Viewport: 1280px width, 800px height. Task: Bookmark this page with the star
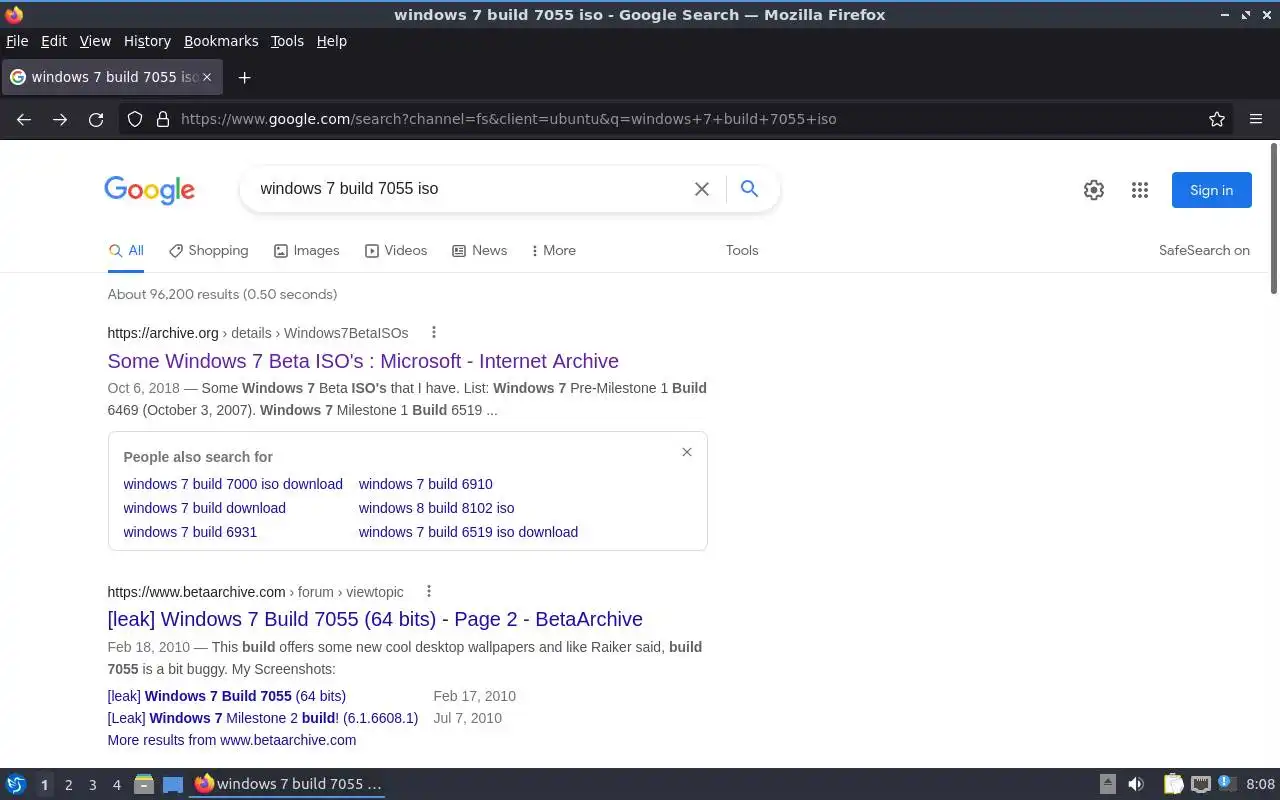click(1217, 119)
